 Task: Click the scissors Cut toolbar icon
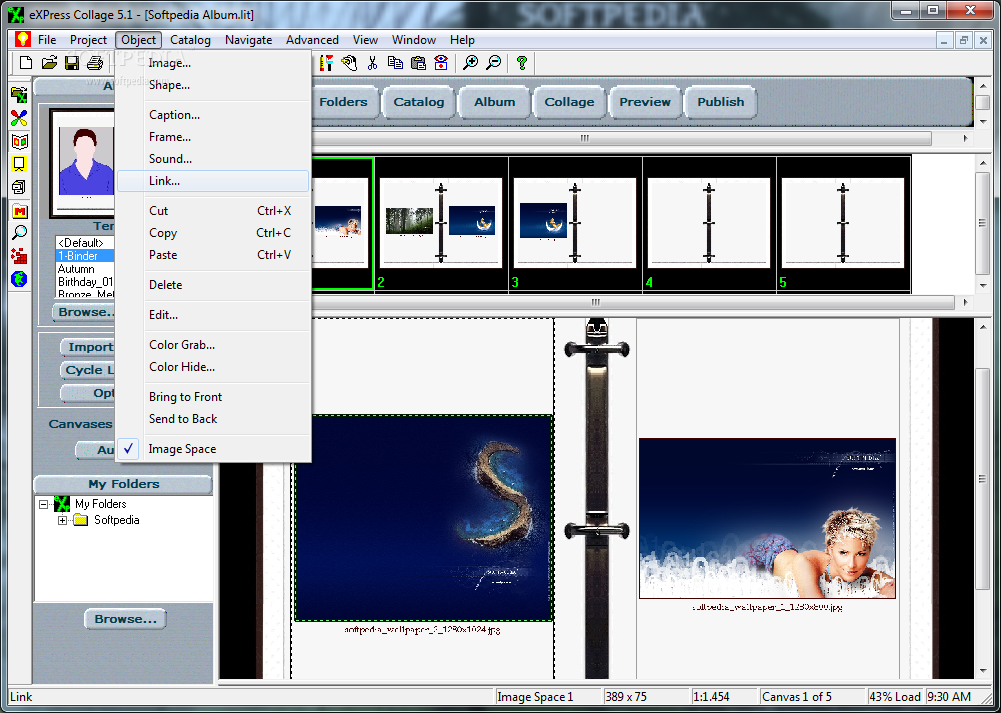tap(372, 63)
